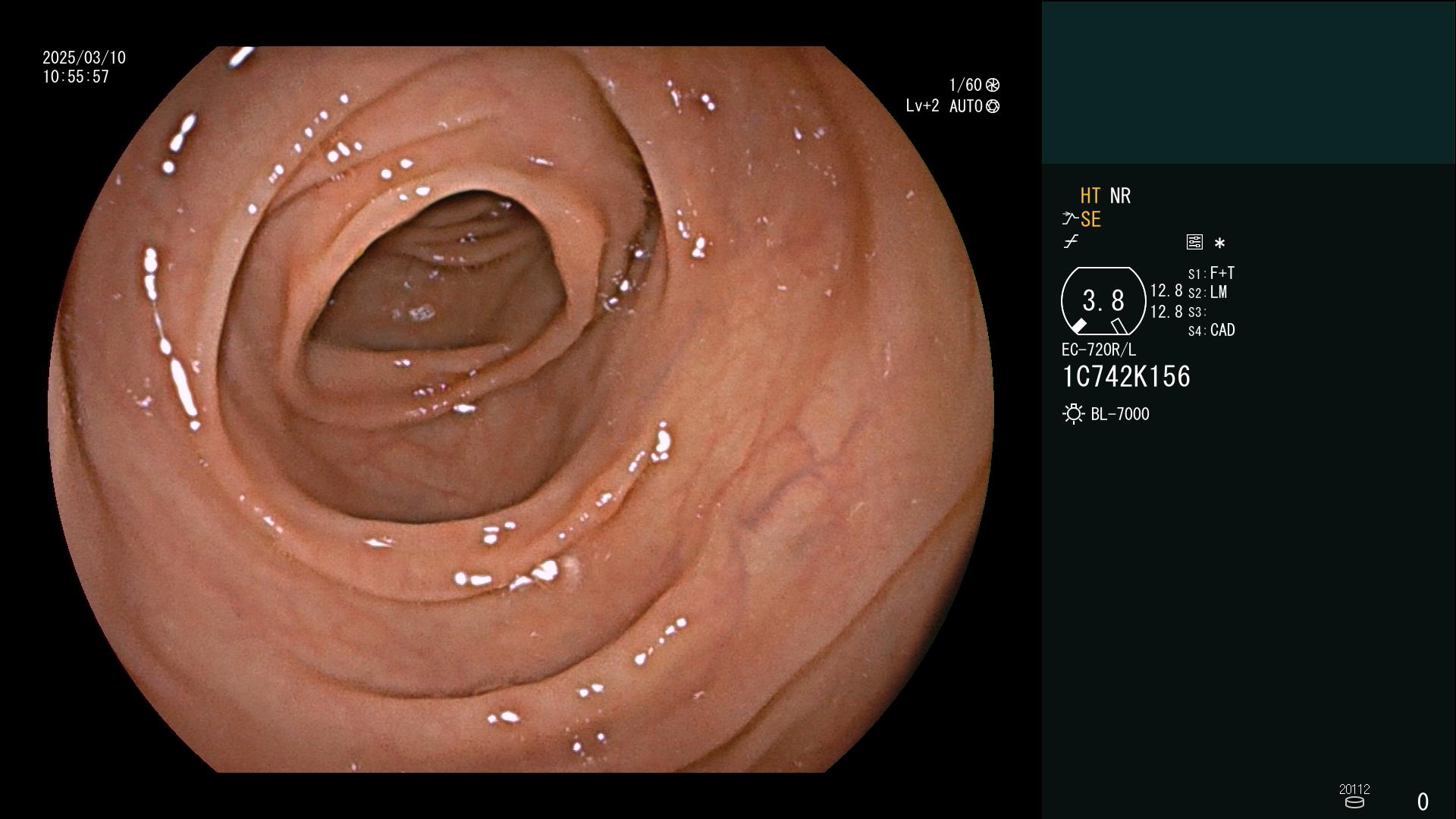
Task: Click the AUTO exposure mode label
Action: point(966,106)
